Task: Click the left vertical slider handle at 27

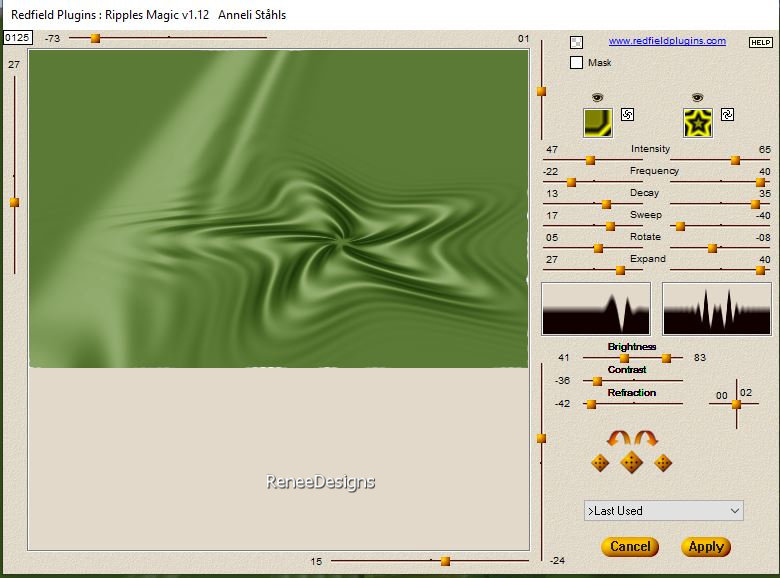Action: (14, 202)
